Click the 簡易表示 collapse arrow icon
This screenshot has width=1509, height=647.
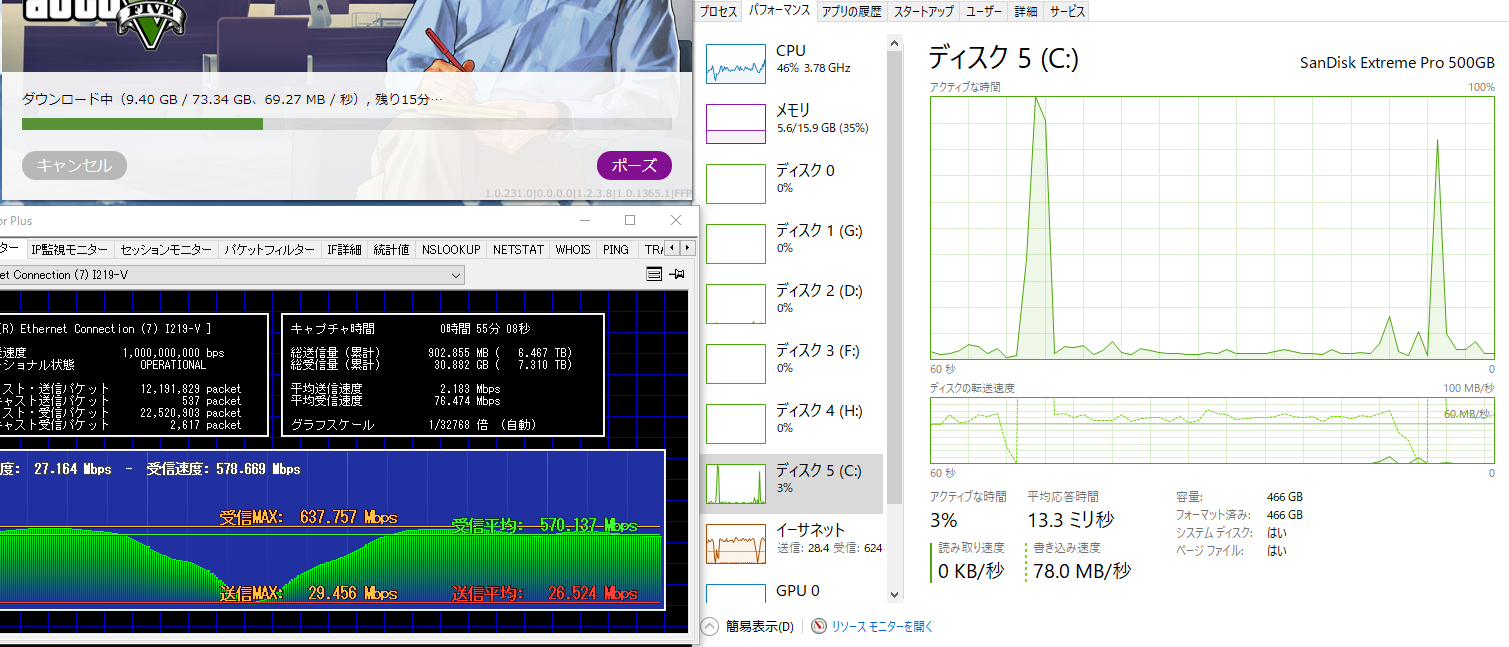(710, 626)
